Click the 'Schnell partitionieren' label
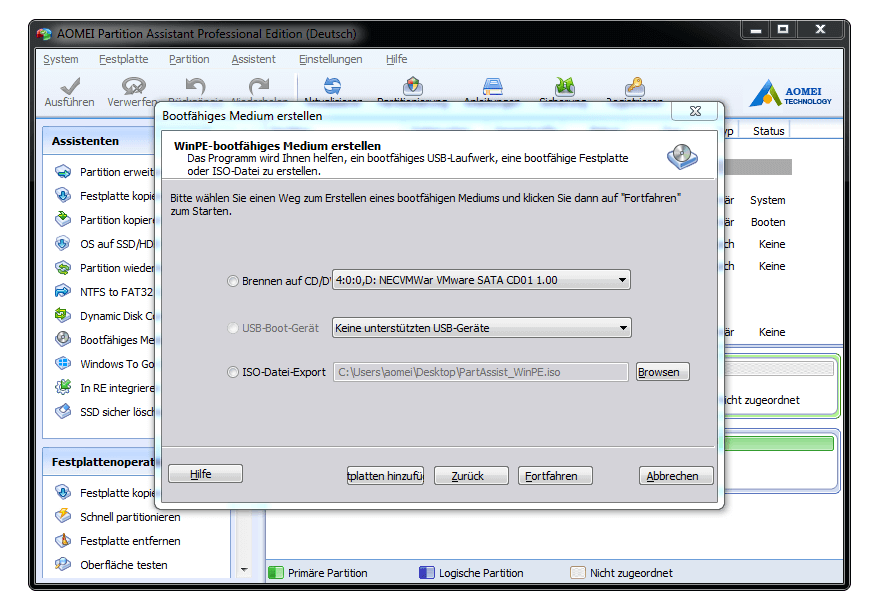Viewport: 878px width, 609px height. tap(130, 517)
